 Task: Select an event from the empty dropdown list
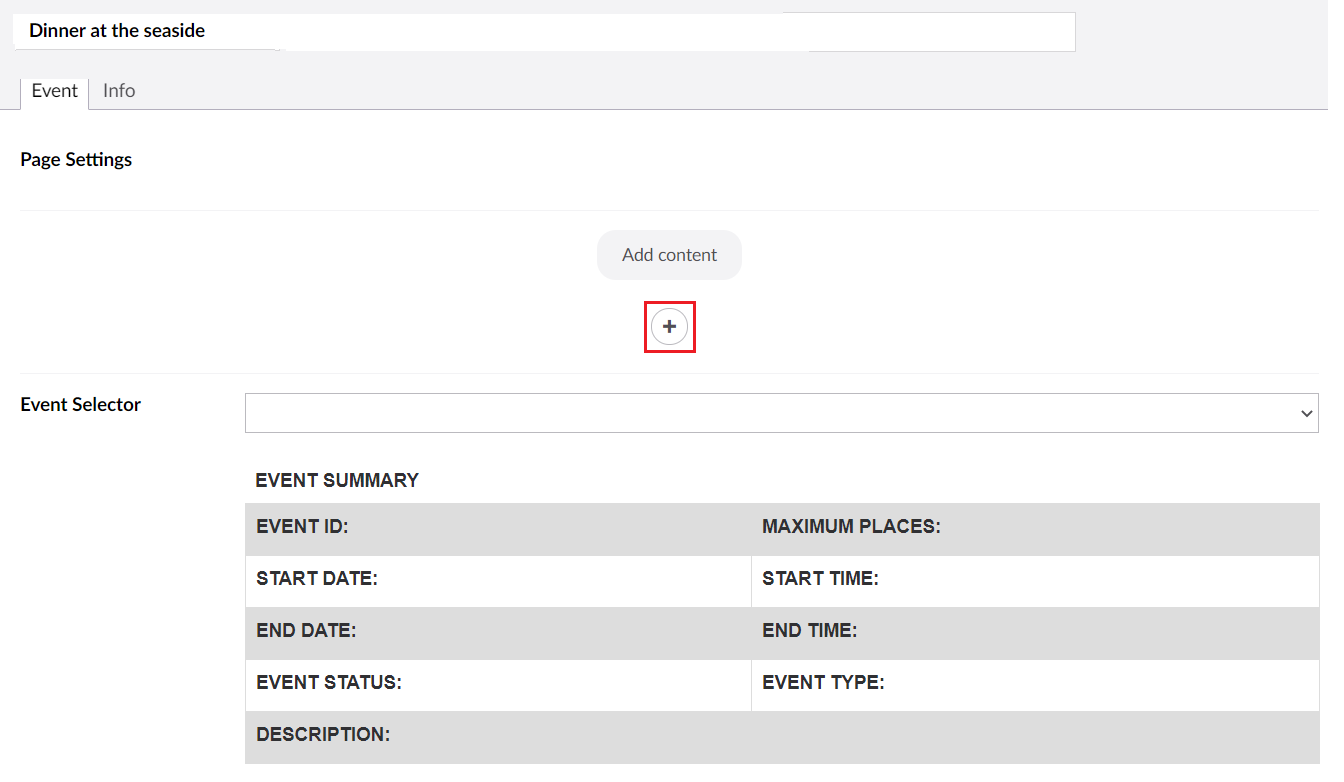782,412
